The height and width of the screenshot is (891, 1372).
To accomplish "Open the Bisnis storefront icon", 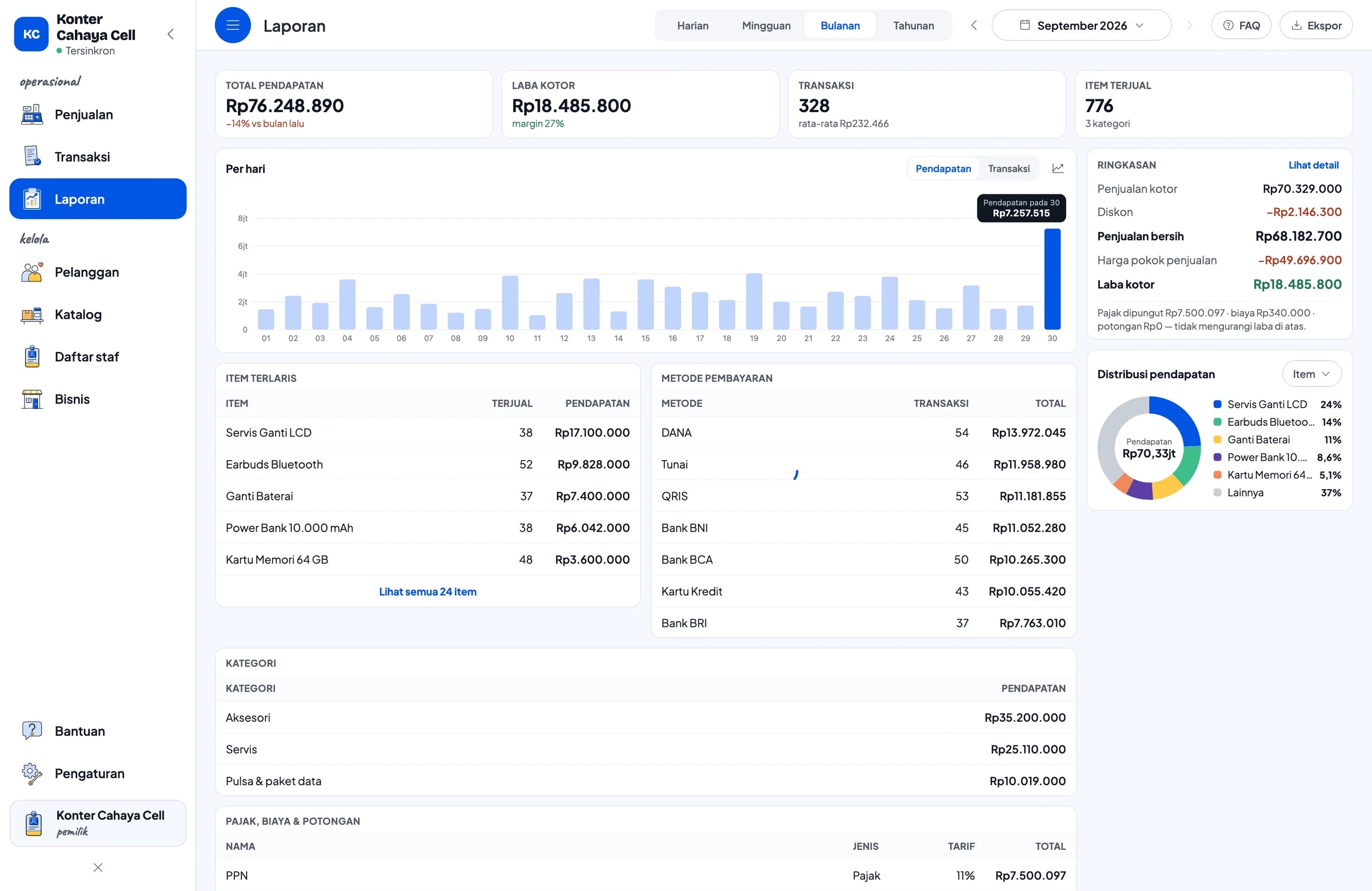I will [x=32, y=399].
